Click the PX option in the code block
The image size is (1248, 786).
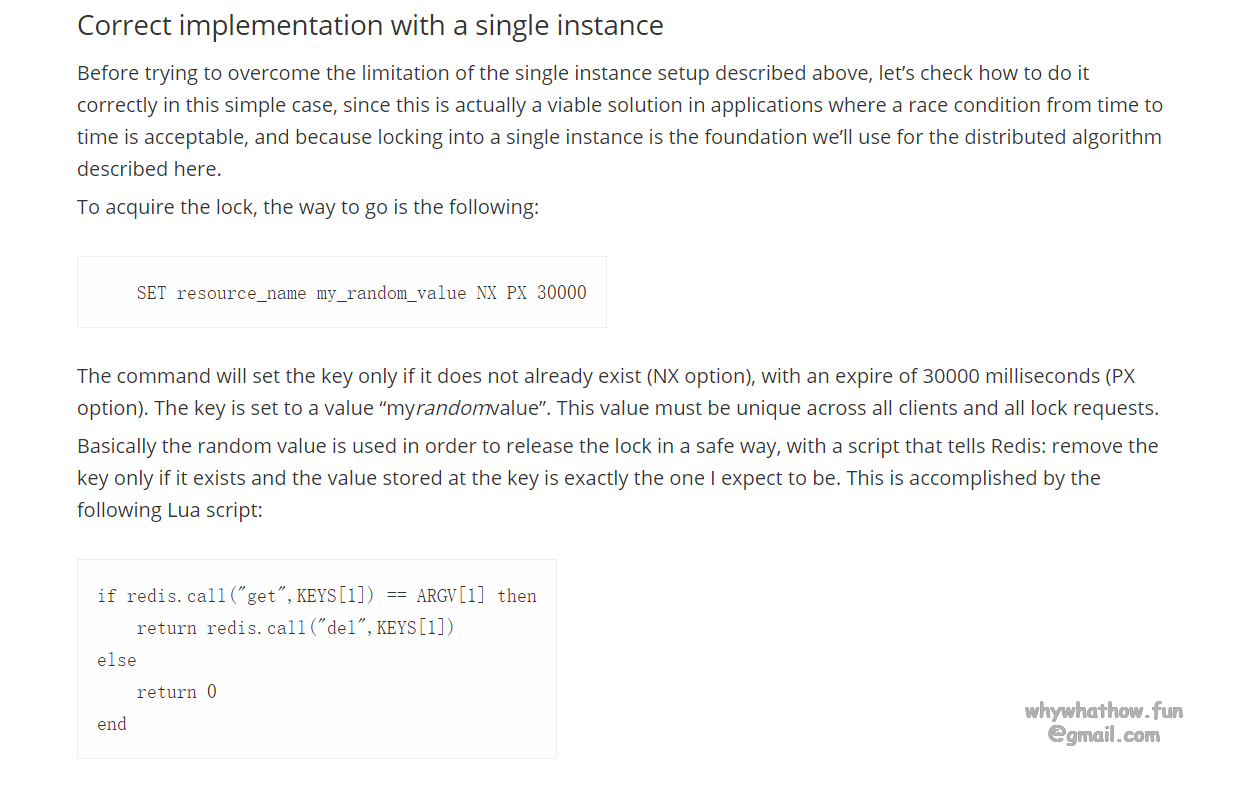tap(517, 293)
